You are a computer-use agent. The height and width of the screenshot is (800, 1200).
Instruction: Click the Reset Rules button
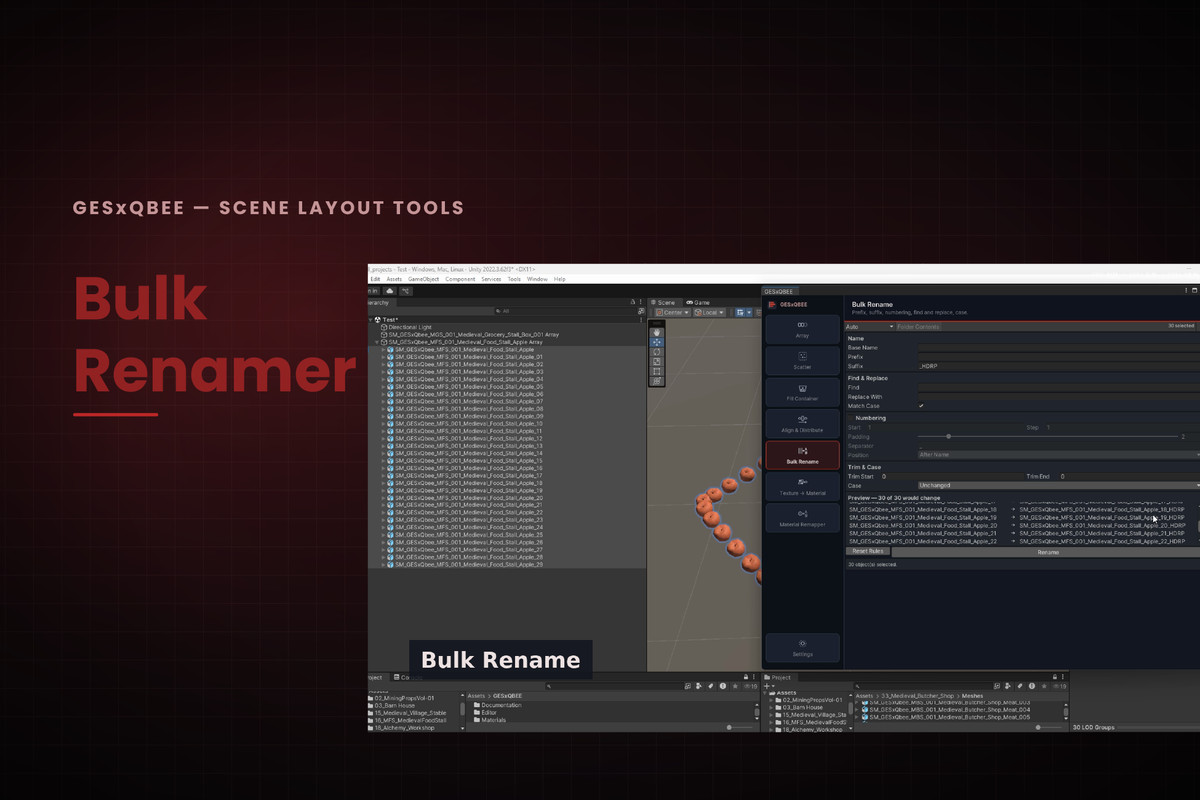[866, 551]
